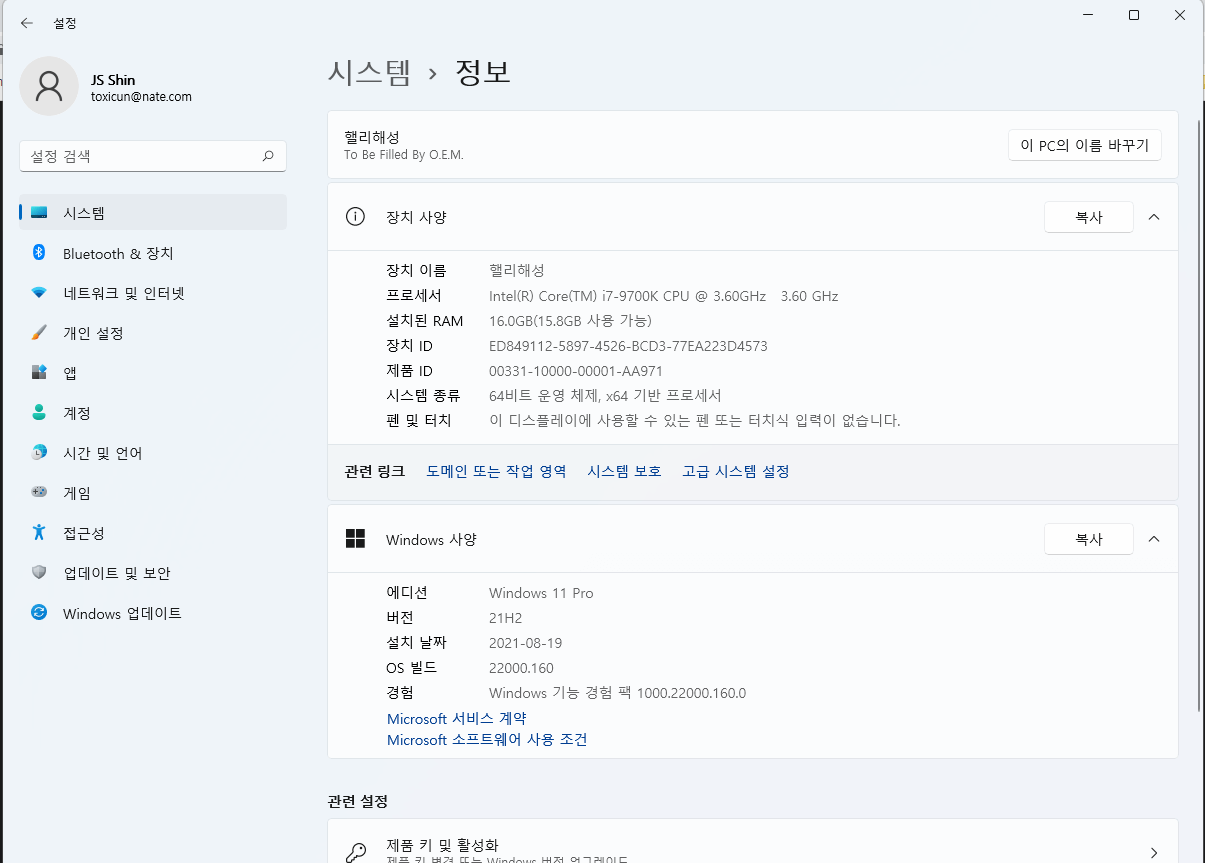Click the 시스템 종류 value 64비트 운영 체제
Image resolution: width=1205 pixels, height=863 pixels.
[605, 396]
